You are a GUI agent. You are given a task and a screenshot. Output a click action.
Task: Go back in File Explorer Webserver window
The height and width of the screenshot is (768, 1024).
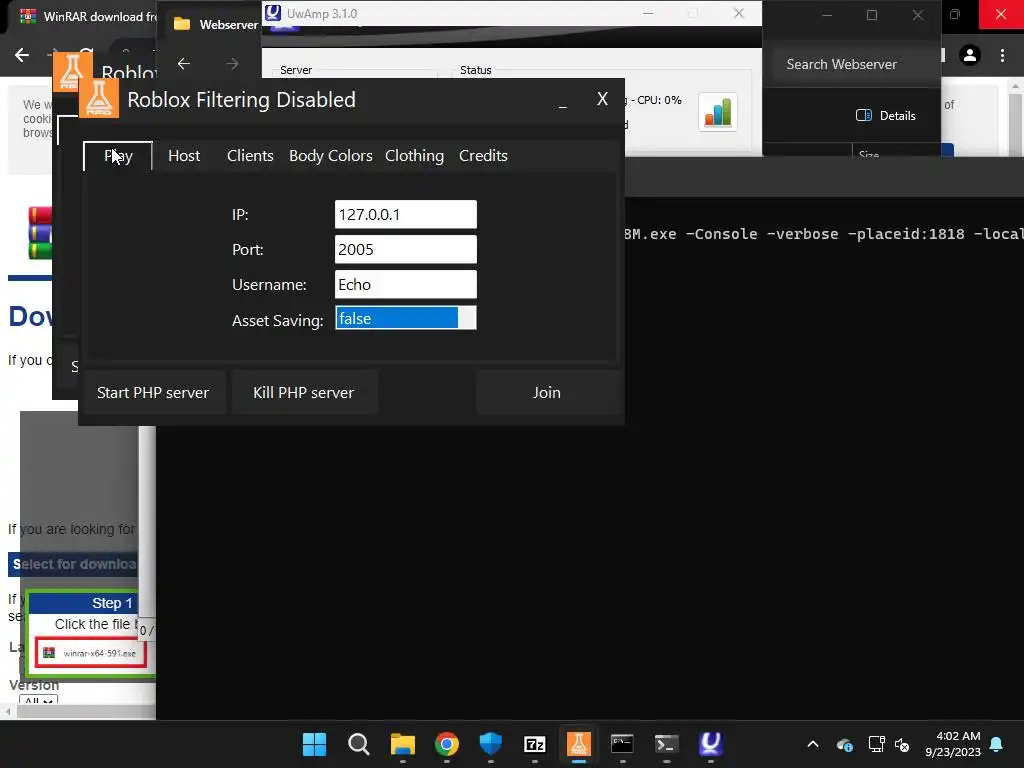click(184, 63)
